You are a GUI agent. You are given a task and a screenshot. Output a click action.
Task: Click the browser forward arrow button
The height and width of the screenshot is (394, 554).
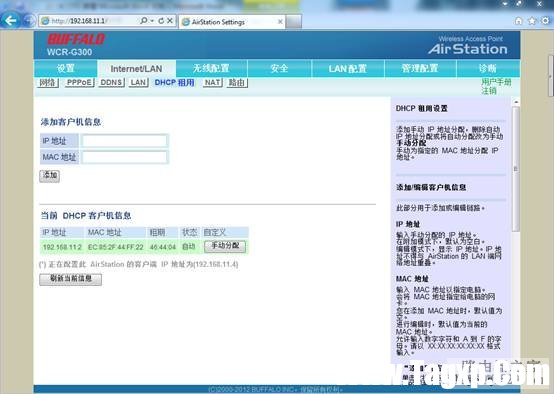coord(29,21)
